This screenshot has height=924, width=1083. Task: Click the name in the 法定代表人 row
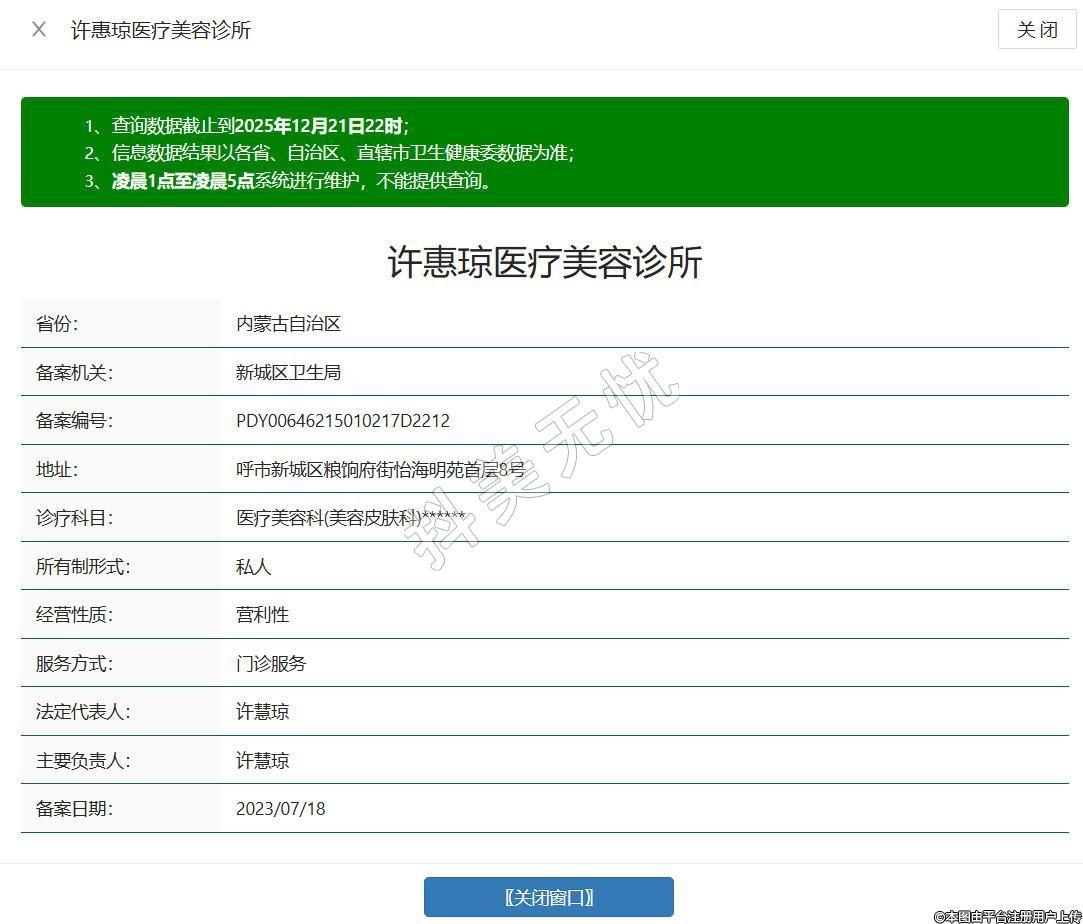point(262,712)
